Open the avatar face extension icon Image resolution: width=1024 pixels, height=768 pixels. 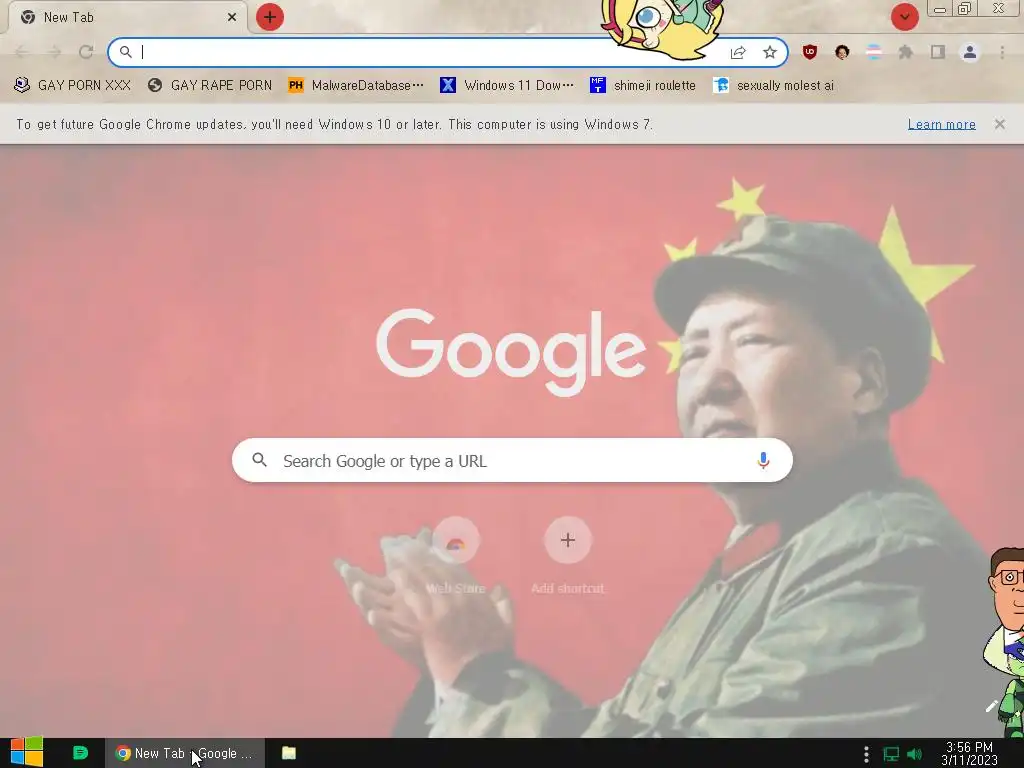[842, 52]
